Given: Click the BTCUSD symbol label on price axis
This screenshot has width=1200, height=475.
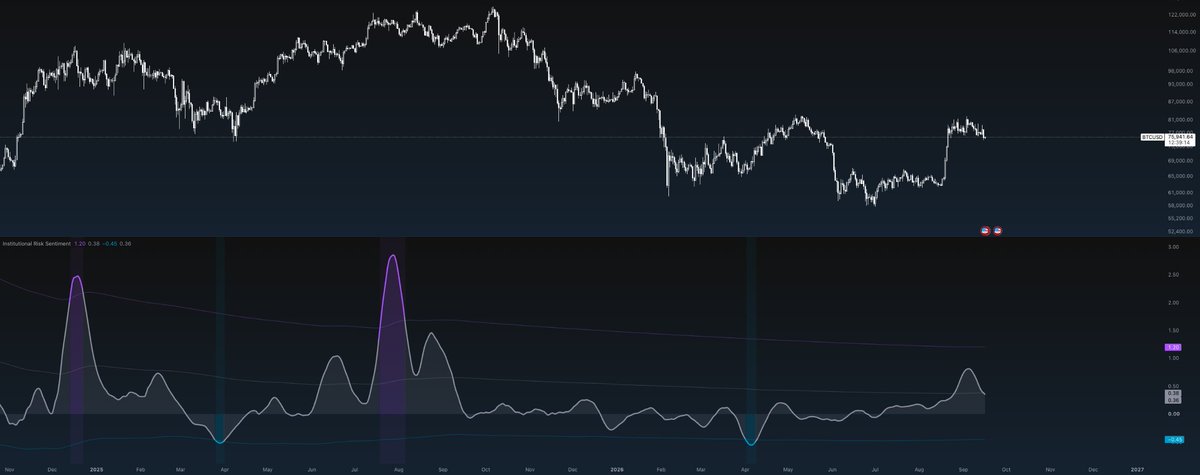Looking at the screenshot, I should click(1152, 136).
